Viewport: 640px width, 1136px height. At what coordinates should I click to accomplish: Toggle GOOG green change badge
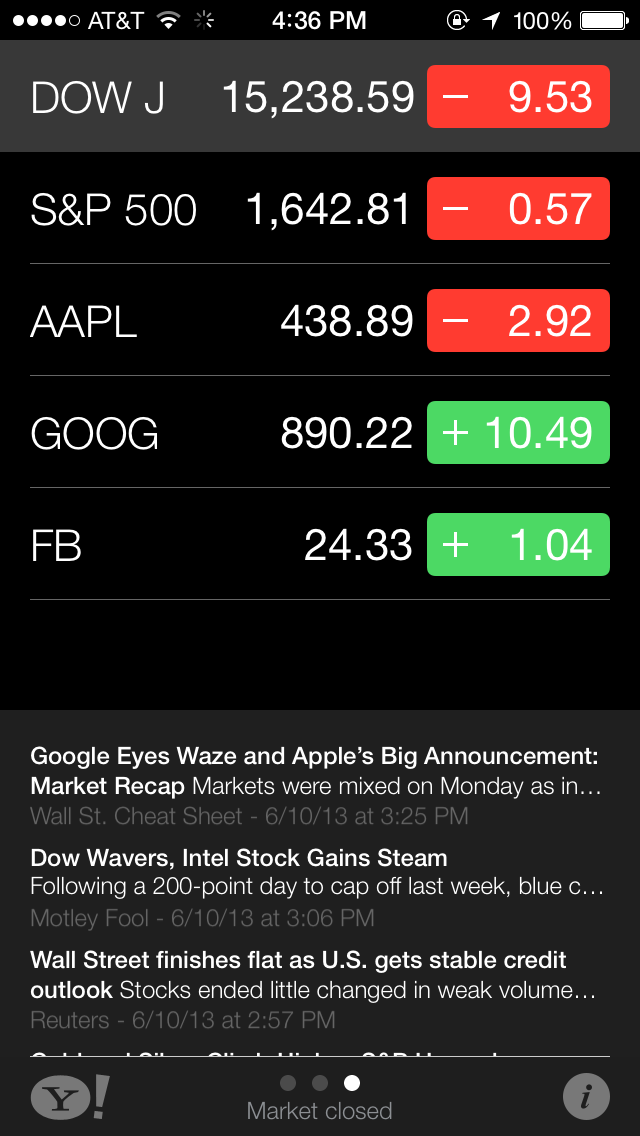click(518, 433)
